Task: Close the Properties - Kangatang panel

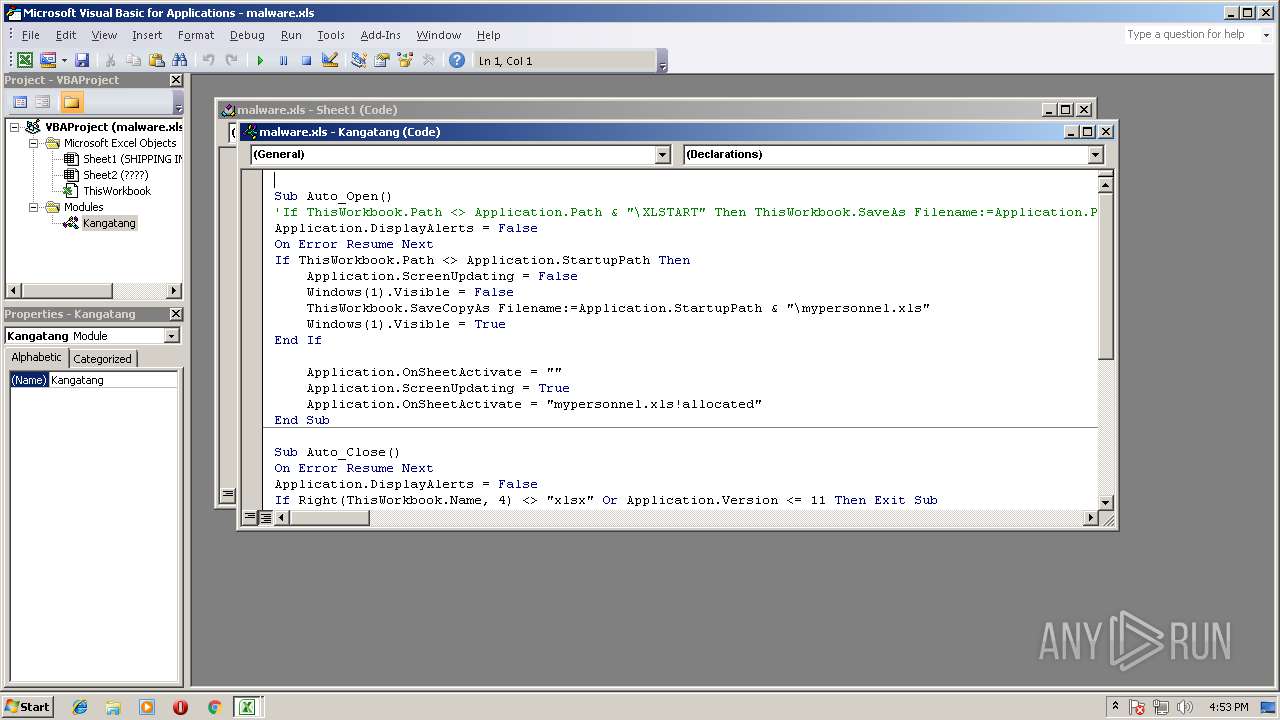Action: tap(176, 314)
